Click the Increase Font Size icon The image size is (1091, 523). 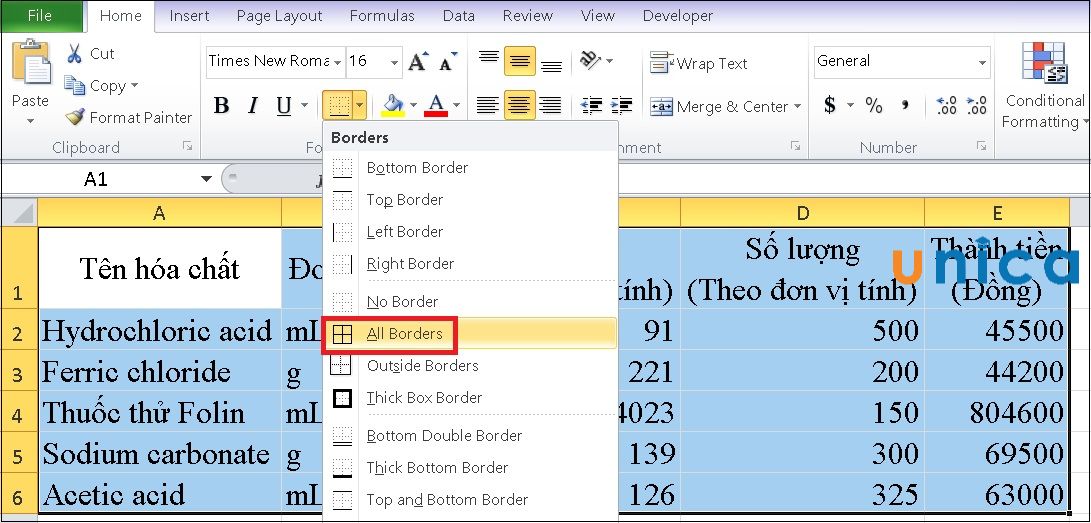(x=418, y=62)
